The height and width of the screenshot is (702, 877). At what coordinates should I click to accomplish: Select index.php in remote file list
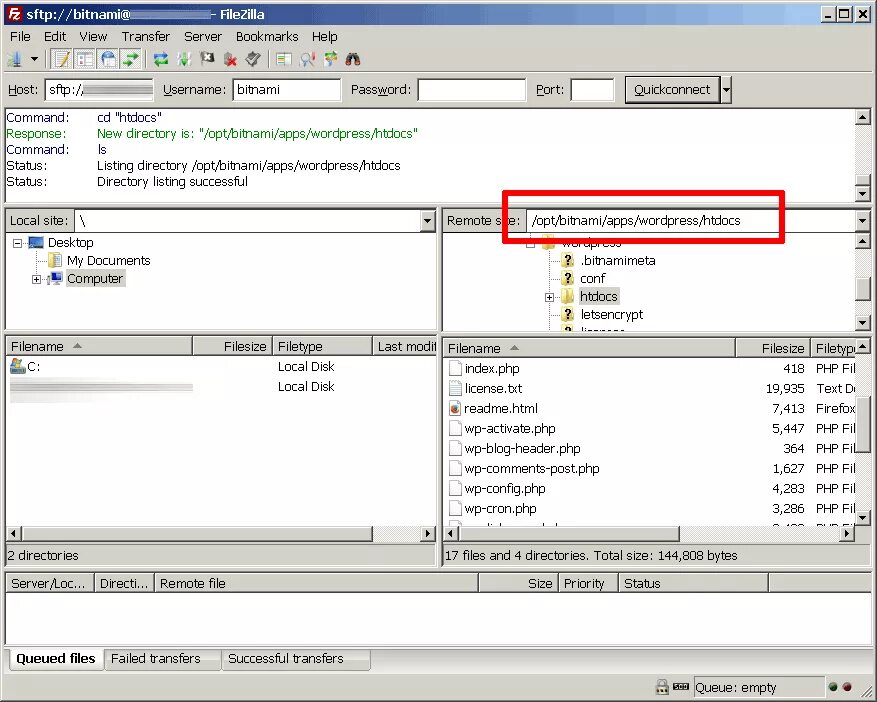492,369
